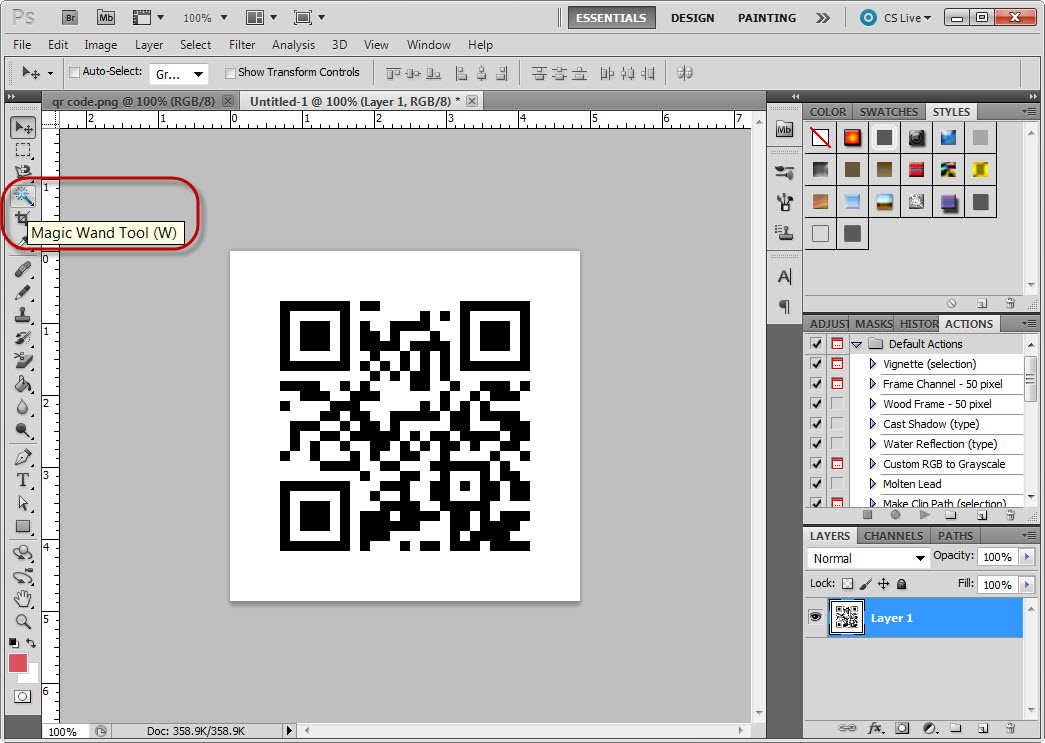This screenshot has width=1045, height=743.
Task: Open the Mini Bridge panel
Action: coord(784,130)
